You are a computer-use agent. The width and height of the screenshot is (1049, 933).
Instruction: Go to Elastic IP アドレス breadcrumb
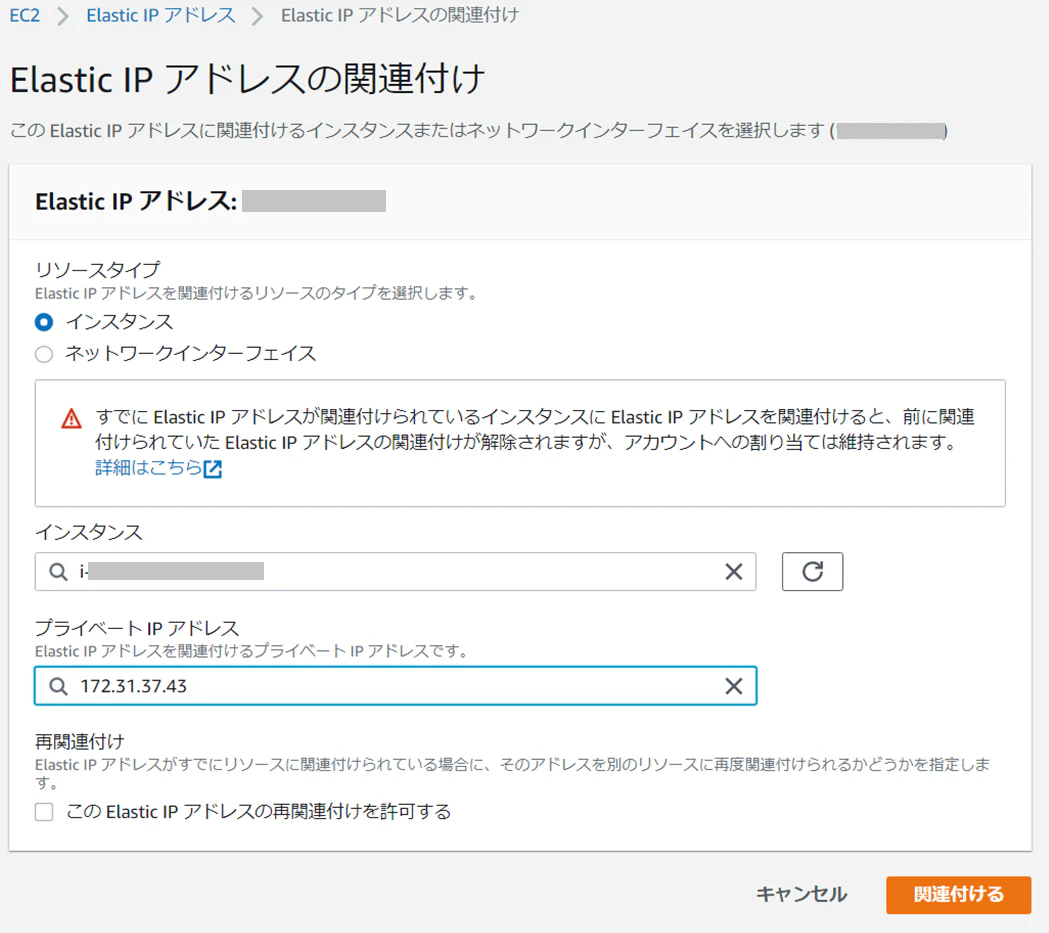pyautogui.click(x=161, y=15)
